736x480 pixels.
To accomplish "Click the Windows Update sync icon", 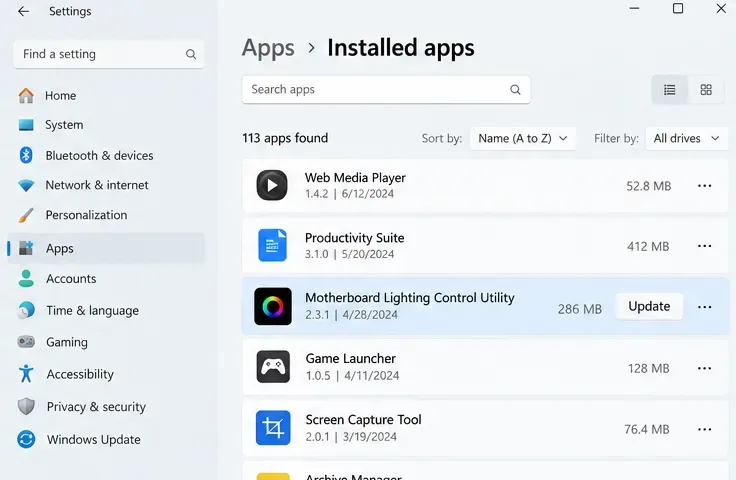I will [x=26, y=439].
